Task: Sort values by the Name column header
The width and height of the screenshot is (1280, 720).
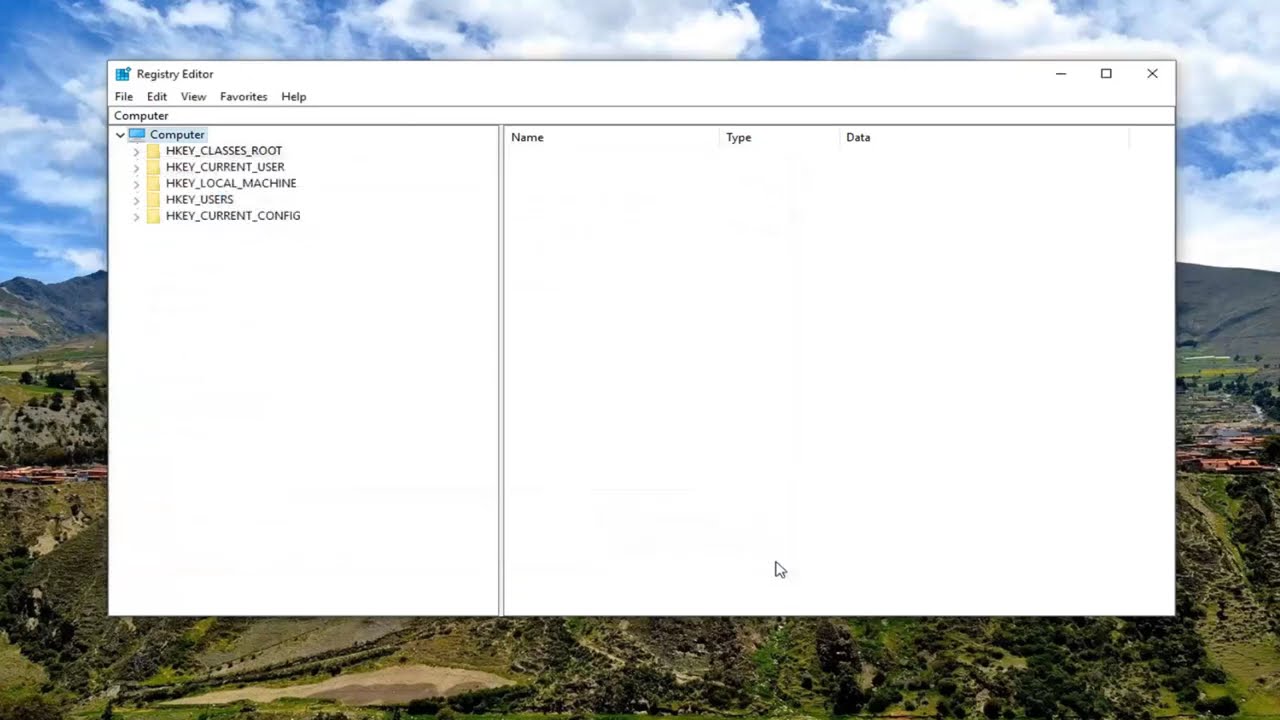Action: [612, 138]
